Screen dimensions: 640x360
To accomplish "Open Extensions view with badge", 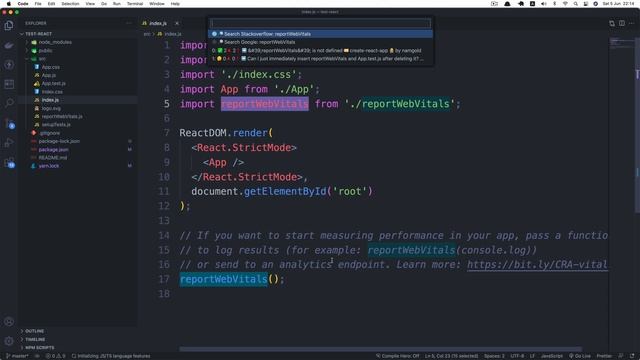I will coord(9,162).
